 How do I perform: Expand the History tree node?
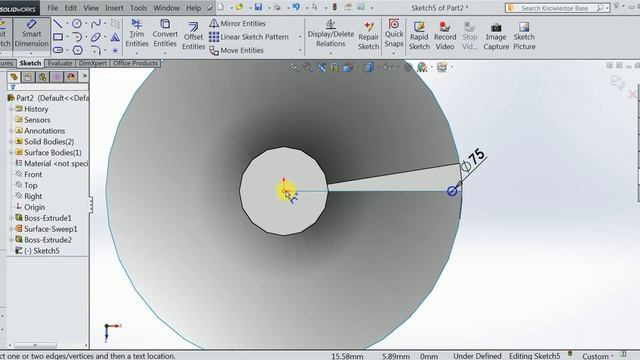(x=11, y=109)
